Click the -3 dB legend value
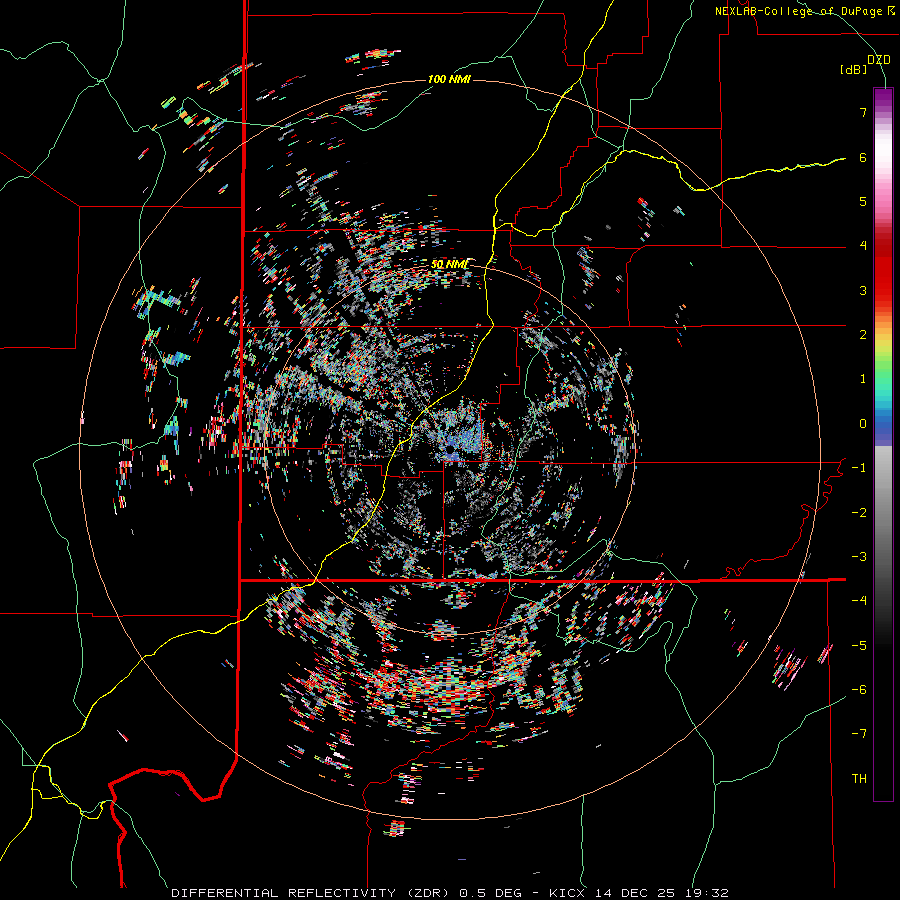900x900 pixels. click(859, 557)
